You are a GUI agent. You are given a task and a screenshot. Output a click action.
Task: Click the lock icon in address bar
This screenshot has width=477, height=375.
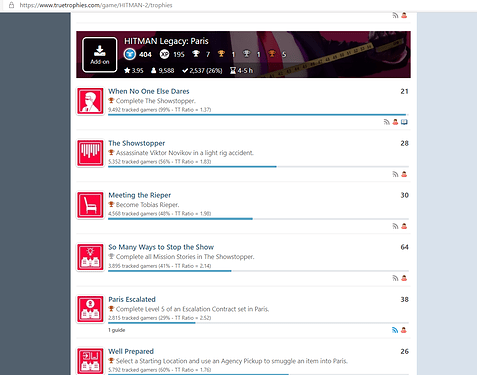11,5
